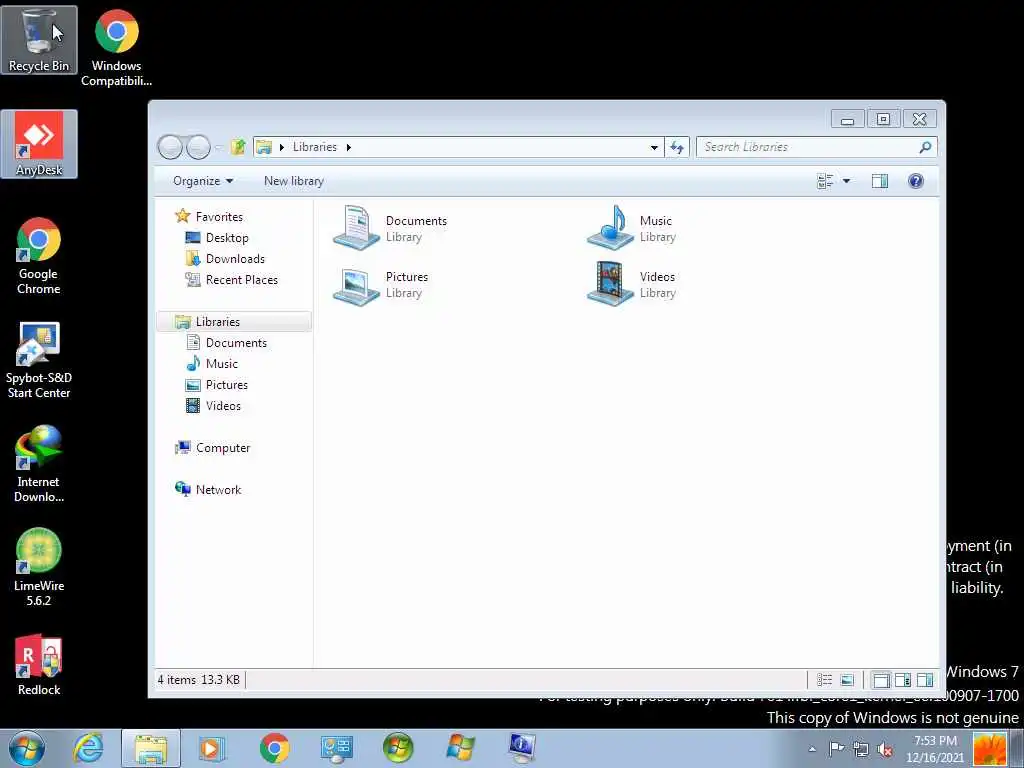
Task: Click the New library button
Action: pos(294,181)
